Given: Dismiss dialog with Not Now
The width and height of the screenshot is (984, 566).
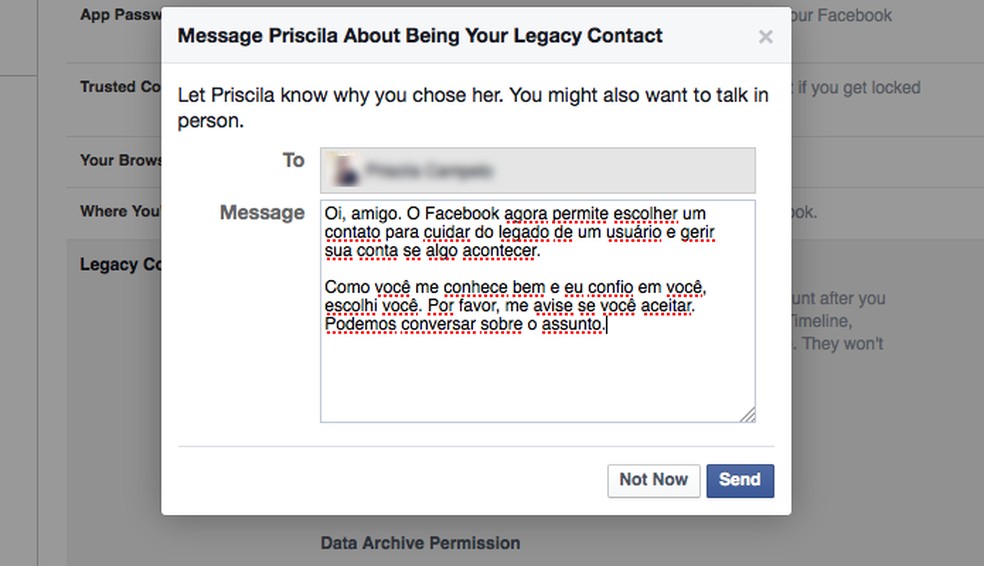Looking at the screenshot, I should click(653, 480).
